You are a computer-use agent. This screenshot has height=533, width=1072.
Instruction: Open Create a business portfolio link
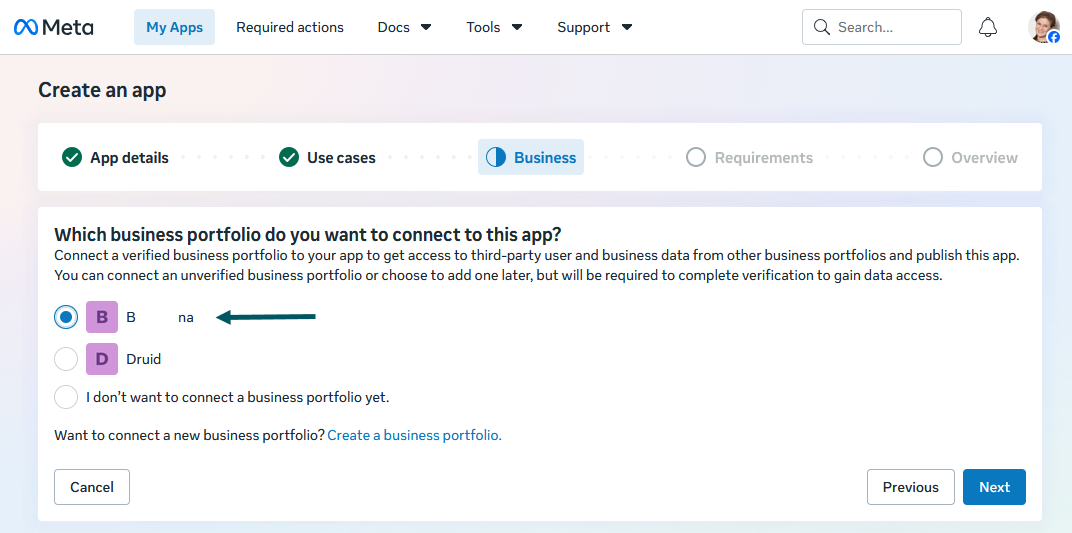click(x=414, y=435)
